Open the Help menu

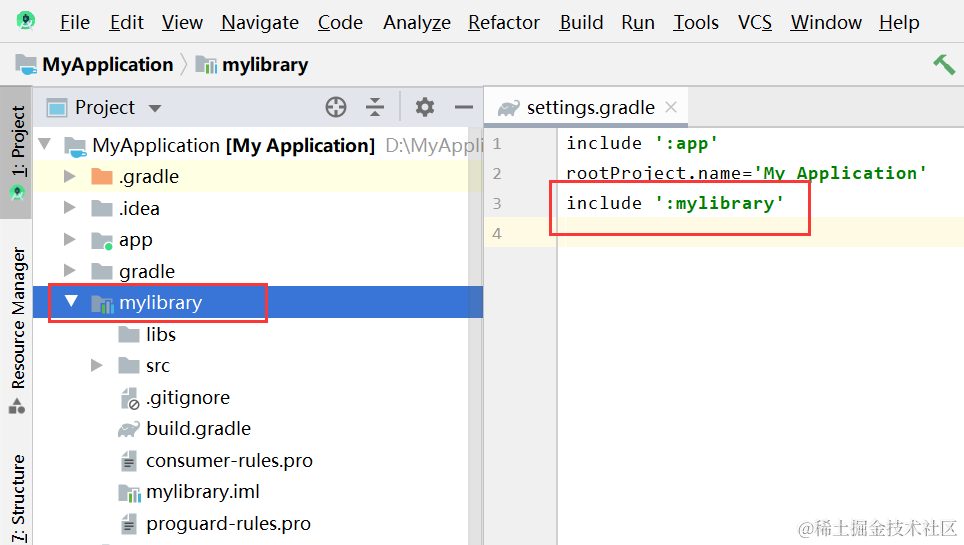(899, 23)
